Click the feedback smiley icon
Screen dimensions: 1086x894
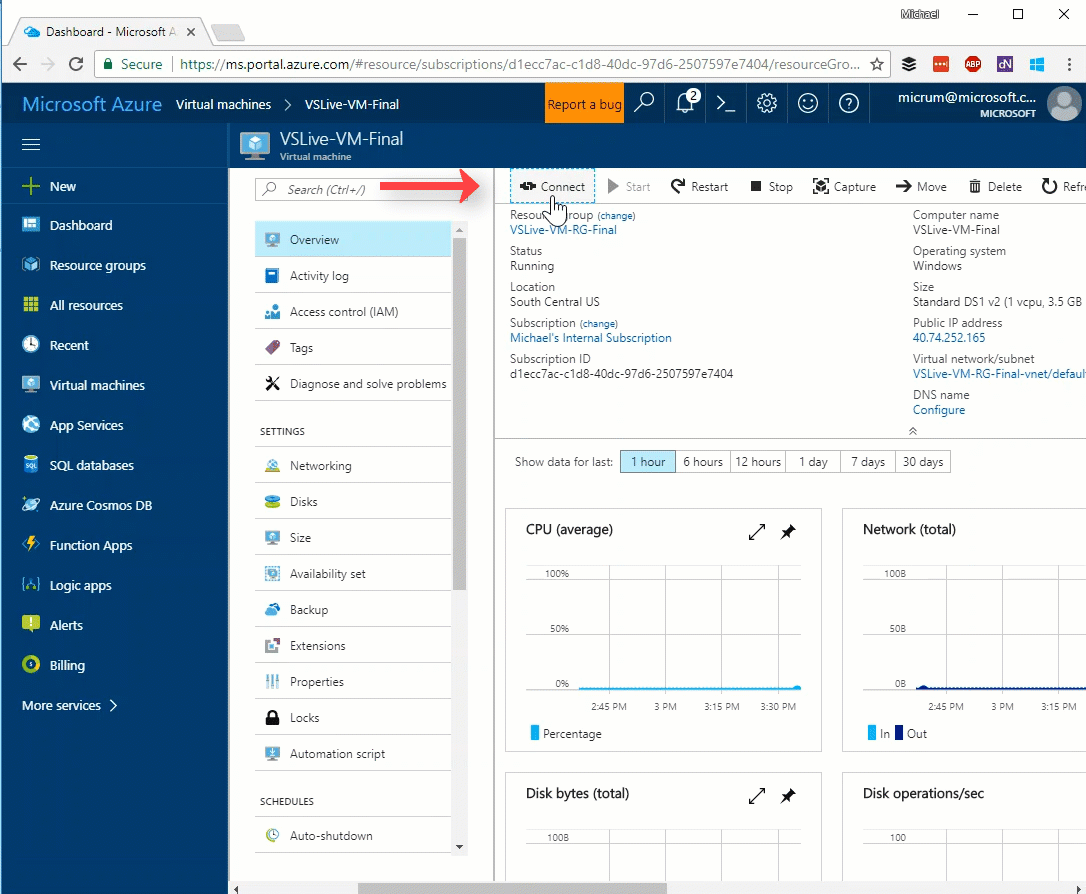(x=807, y=103)
